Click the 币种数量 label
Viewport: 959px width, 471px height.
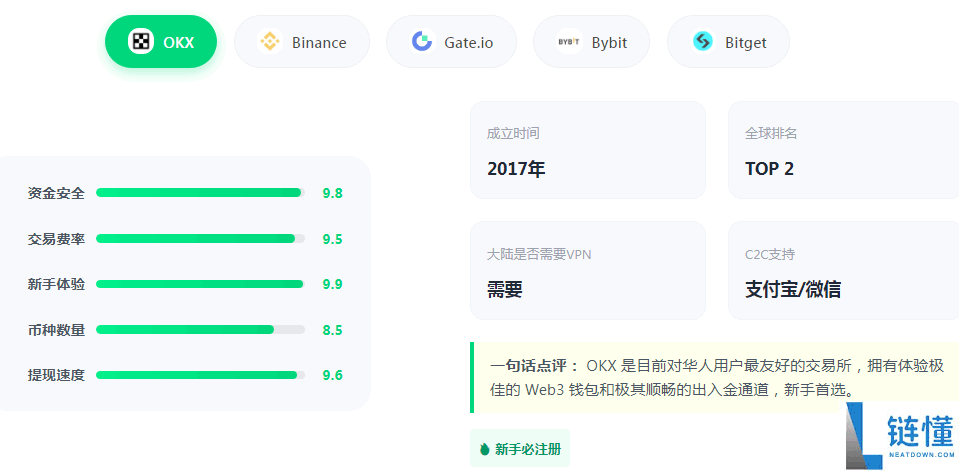point(56,330)
